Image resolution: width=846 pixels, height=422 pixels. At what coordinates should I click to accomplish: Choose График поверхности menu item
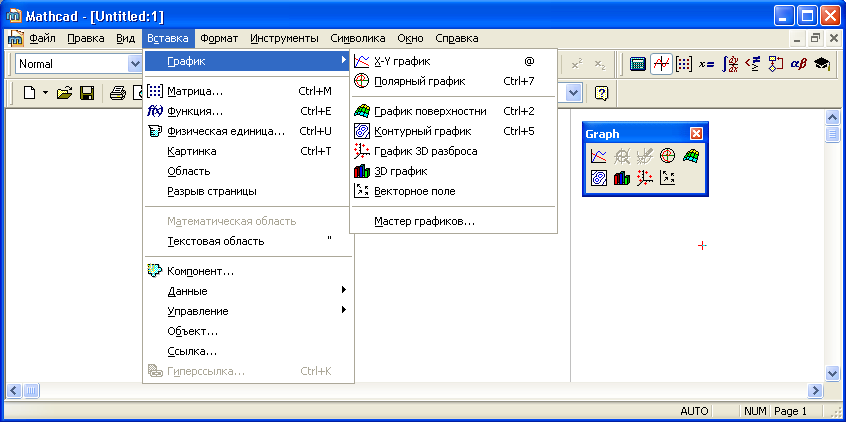[x=453, y=111]
